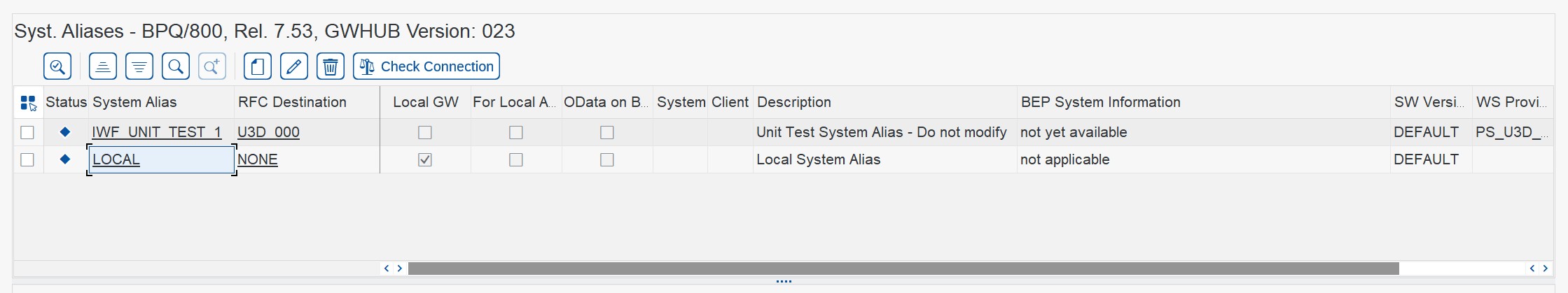Viewport: 1568px width, 293px height.
Task: Select the IWF_UNIT_TEST_1 row checkbox
Action: 27,132
